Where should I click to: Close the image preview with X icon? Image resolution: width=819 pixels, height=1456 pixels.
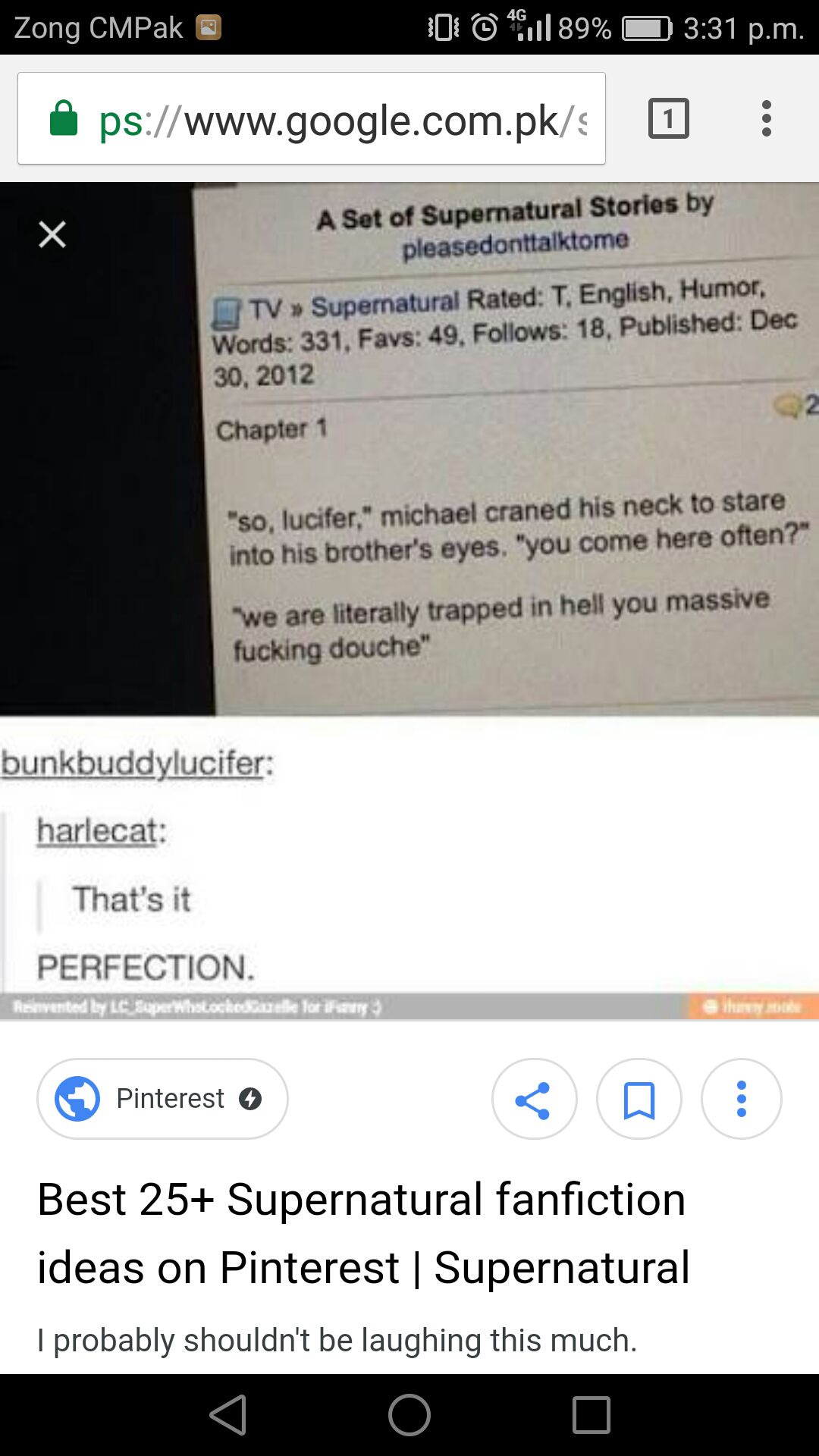pos(52,234)
